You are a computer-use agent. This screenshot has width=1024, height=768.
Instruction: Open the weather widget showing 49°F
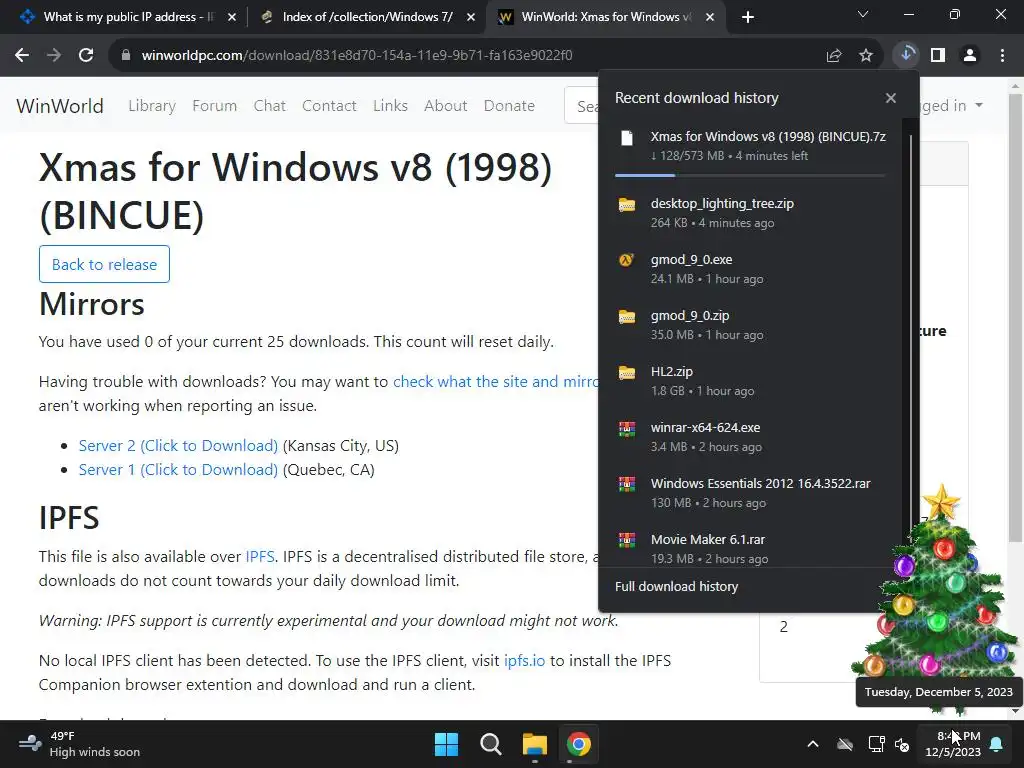click(78, 744)
